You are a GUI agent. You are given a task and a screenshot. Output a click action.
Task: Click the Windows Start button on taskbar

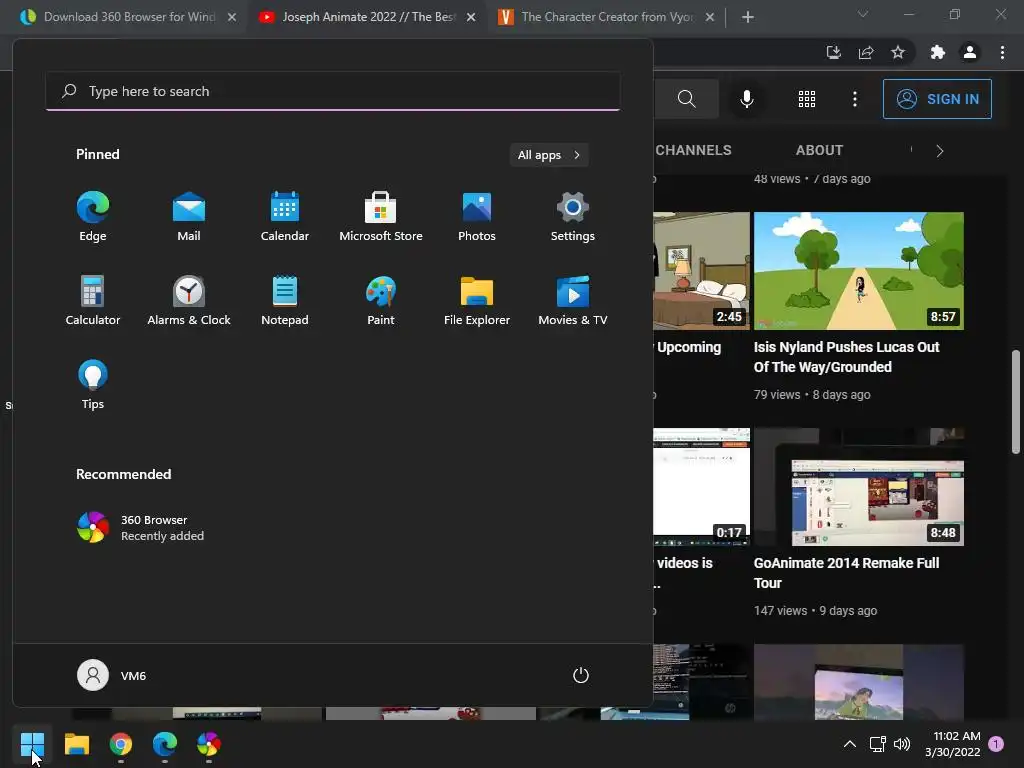pos(32,744)
